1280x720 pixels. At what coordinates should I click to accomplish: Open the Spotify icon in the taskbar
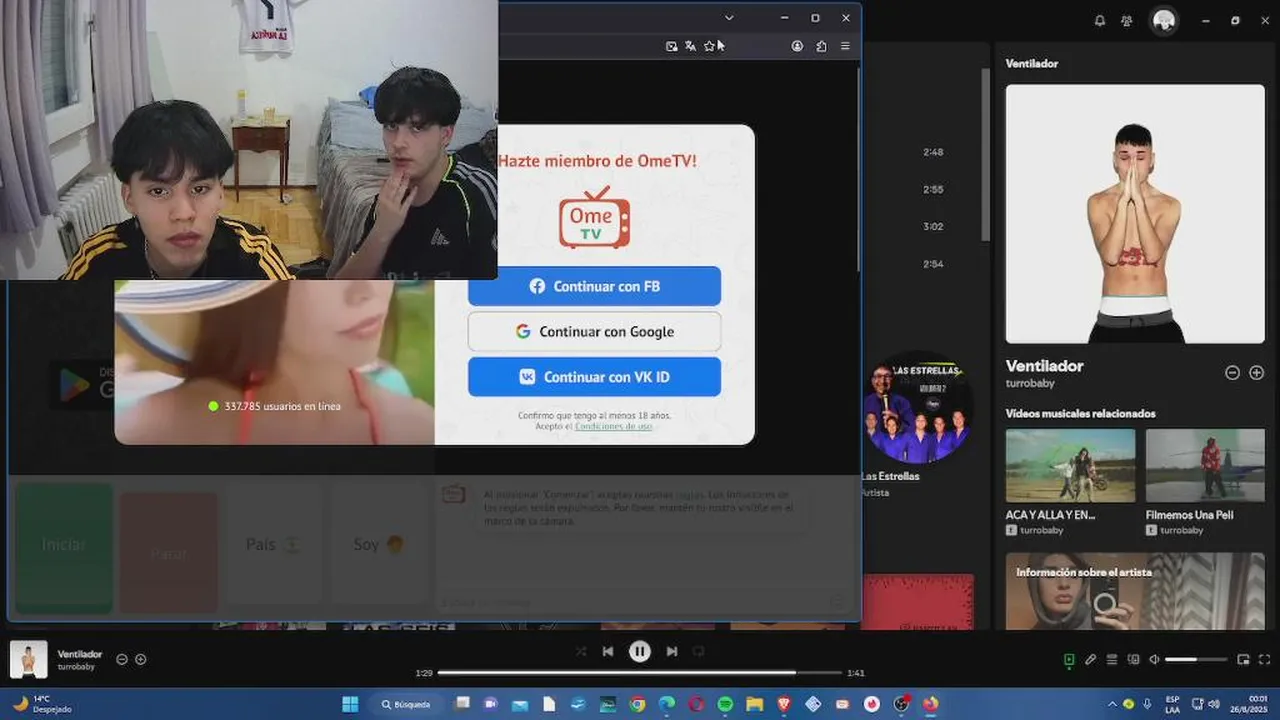click(725, 704)
